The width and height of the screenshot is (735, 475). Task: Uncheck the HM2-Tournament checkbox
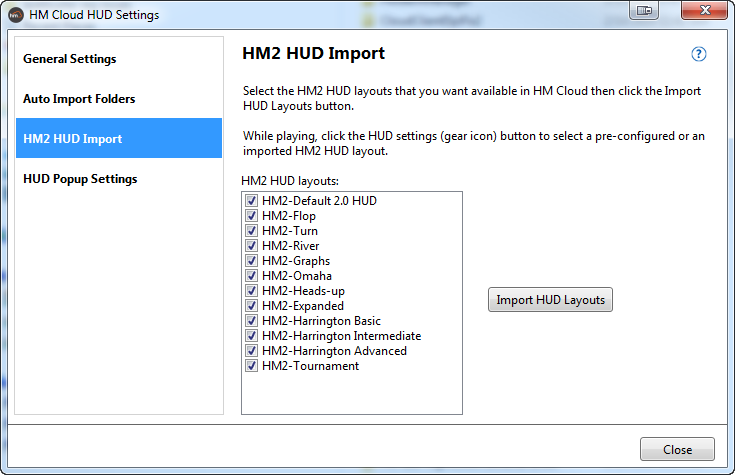[x=251, y=366]
